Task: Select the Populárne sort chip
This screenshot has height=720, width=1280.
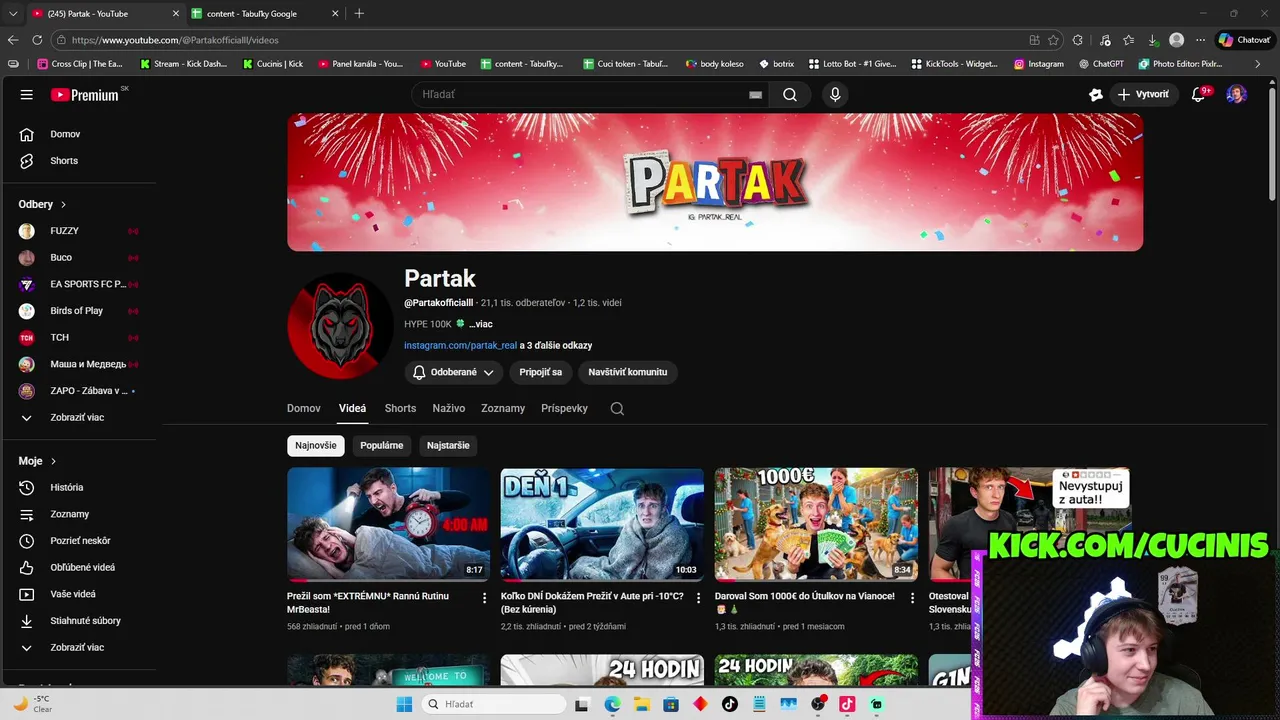Action: (x=382, y=446)
